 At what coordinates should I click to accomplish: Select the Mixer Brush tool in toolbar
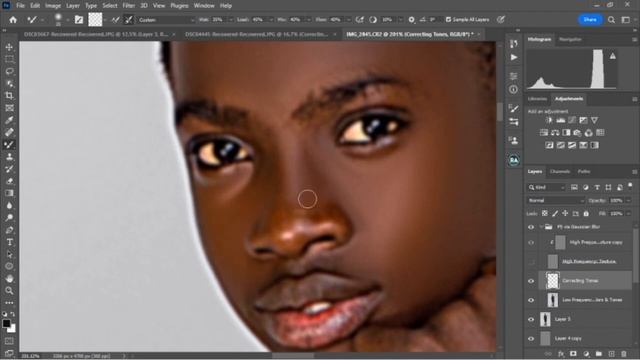pos(9,144)
